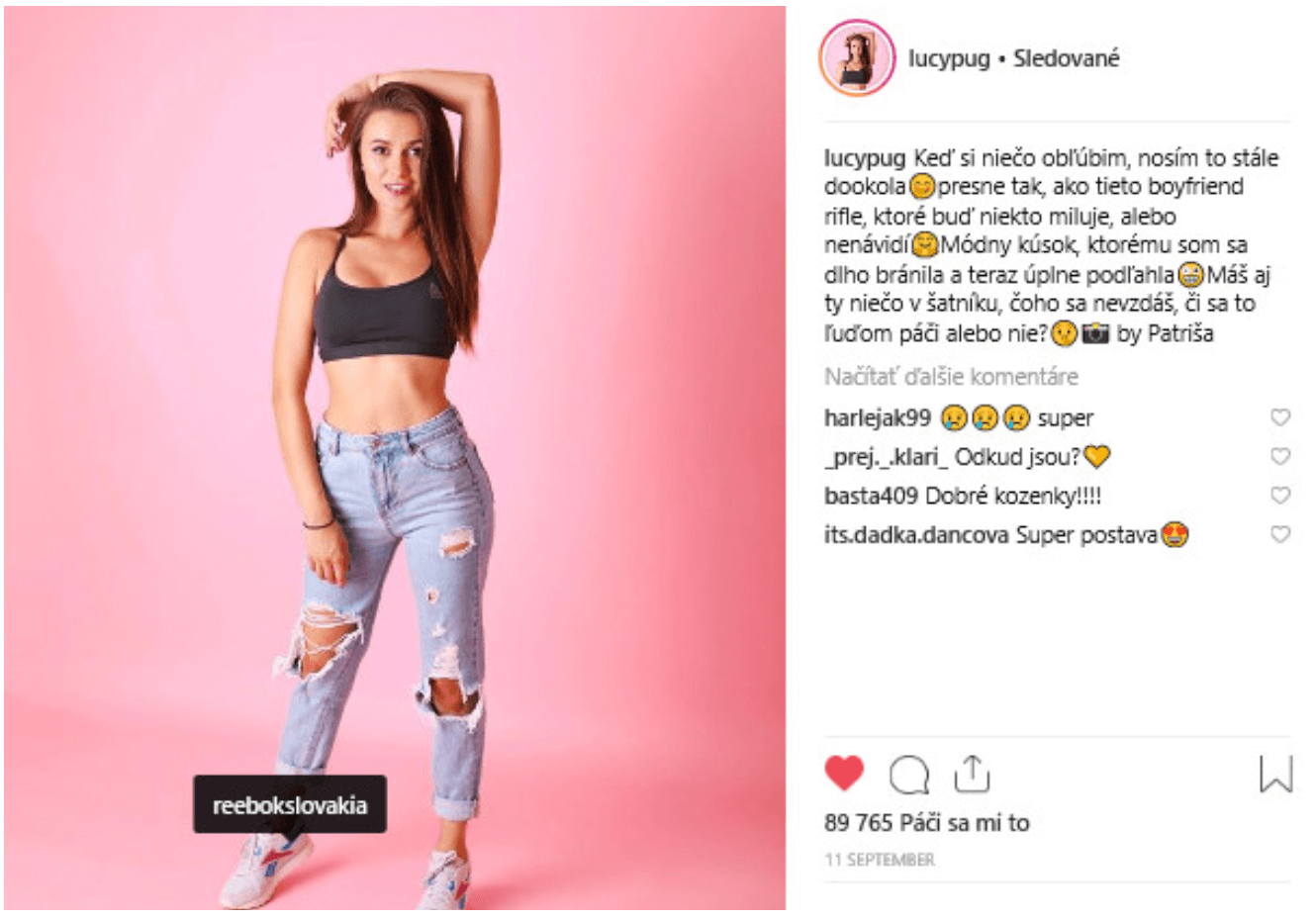
Task: Open lucypug username in header
Action: pyautogui.click(x=949, y=58)
